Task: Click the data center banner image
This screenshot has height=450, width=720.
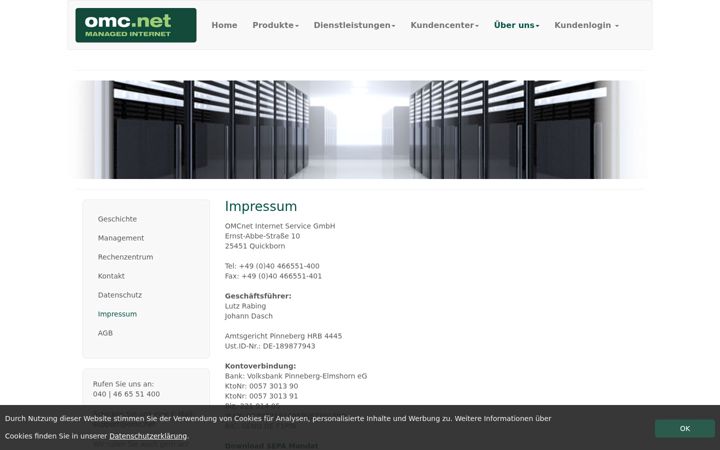Action: (360, 129)
